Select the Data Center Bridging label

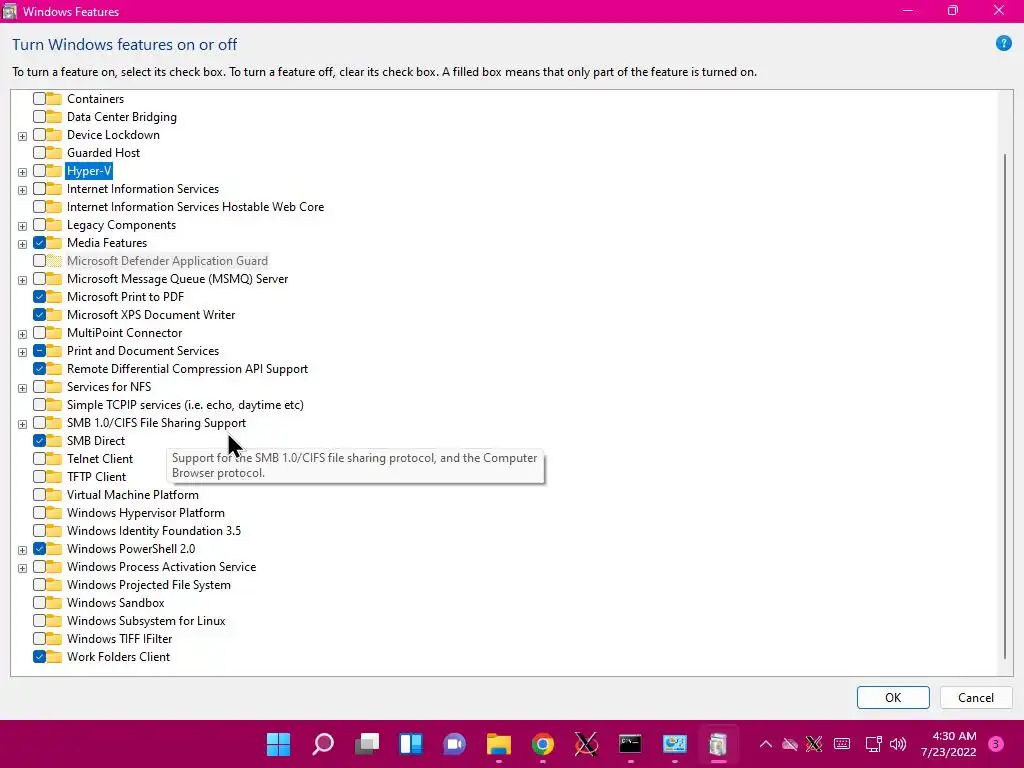coord(121,117)
